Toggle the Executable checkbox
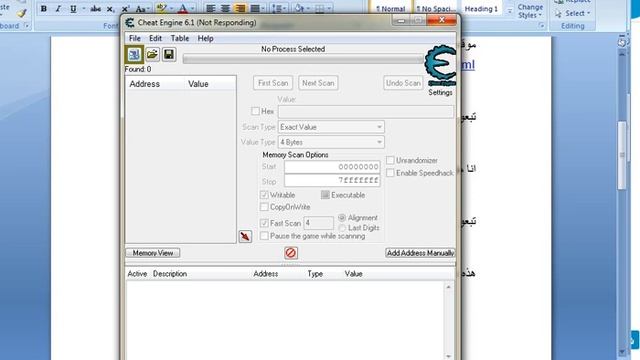Screen dimensions: 640x360 325,195
